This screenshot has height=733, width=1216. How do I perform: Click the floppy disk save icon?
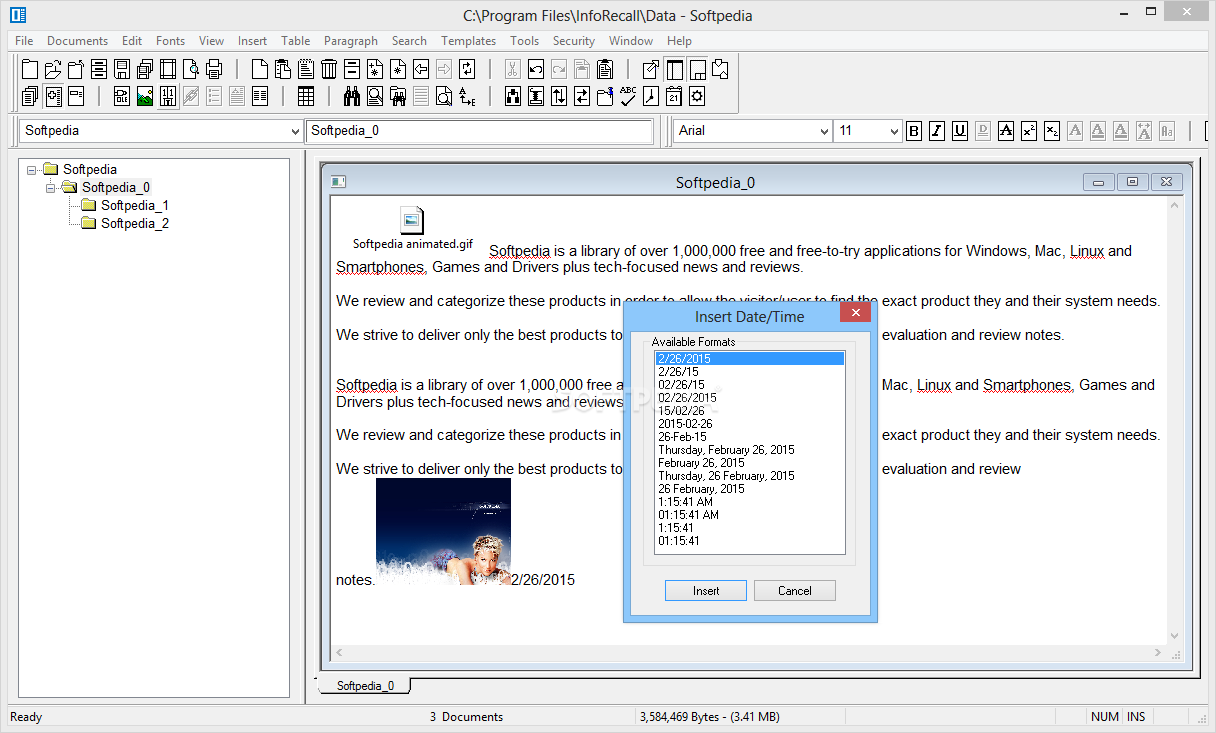point(122,69)
